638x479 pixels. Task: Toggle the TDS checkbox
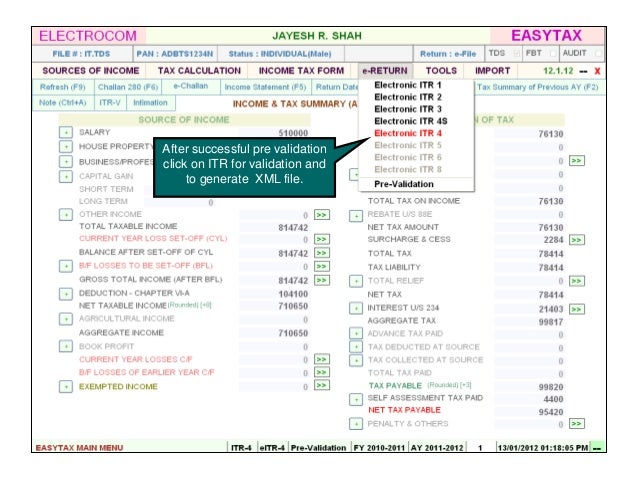(516, 54)
